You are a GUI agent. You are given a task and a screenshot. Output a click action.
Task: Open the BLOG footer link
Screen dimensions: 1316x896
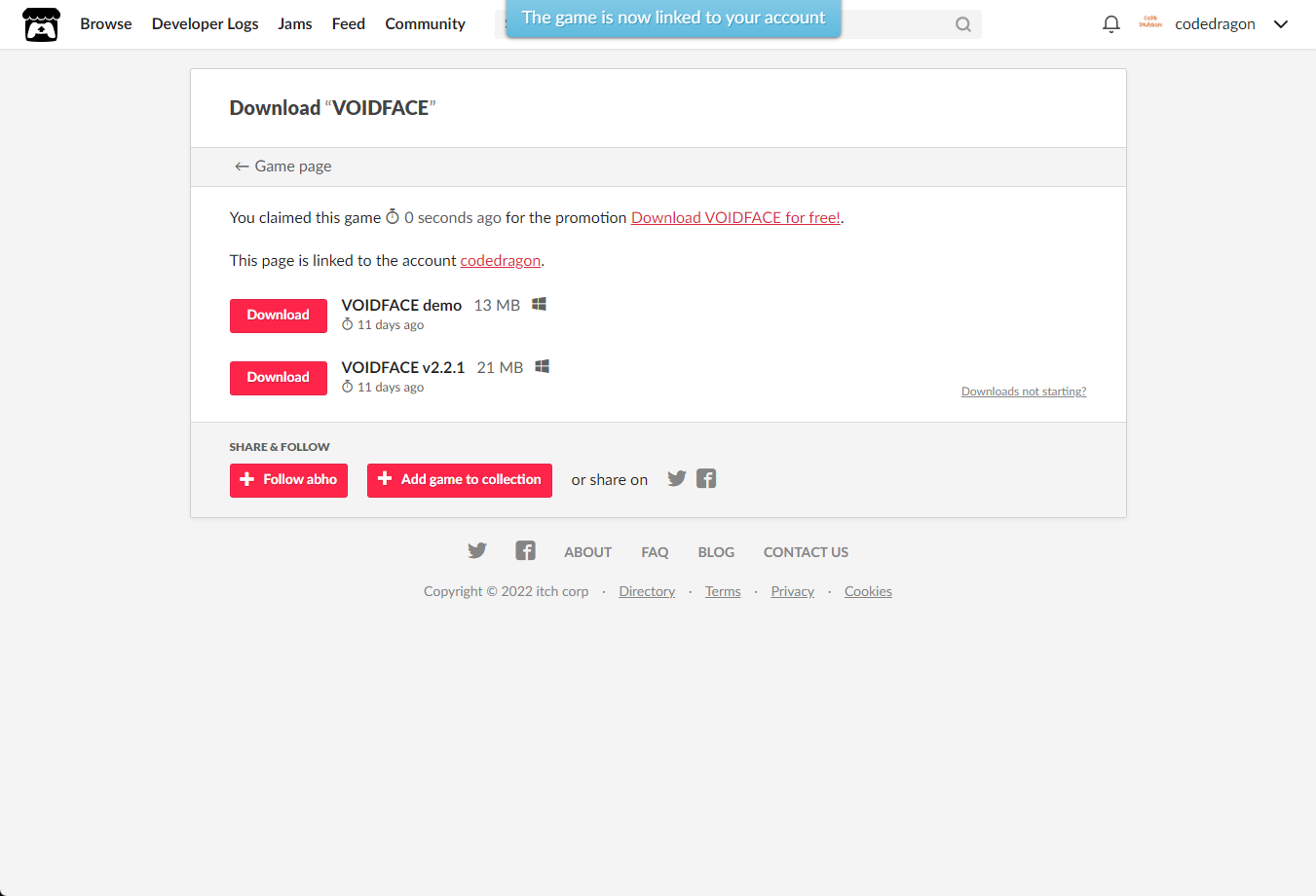[x=716, y=552]
